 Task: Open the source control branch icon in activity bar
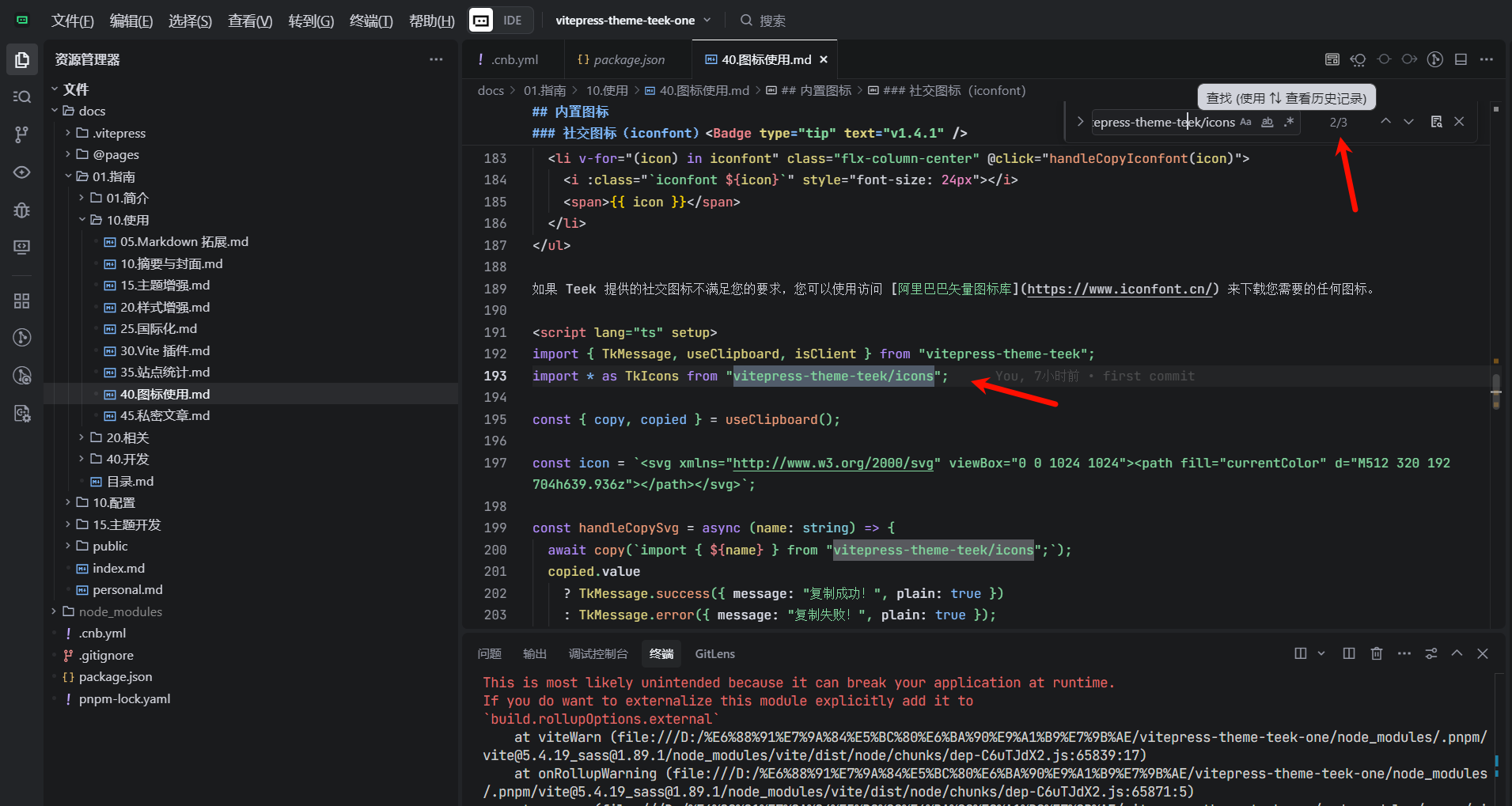[22, 134]
